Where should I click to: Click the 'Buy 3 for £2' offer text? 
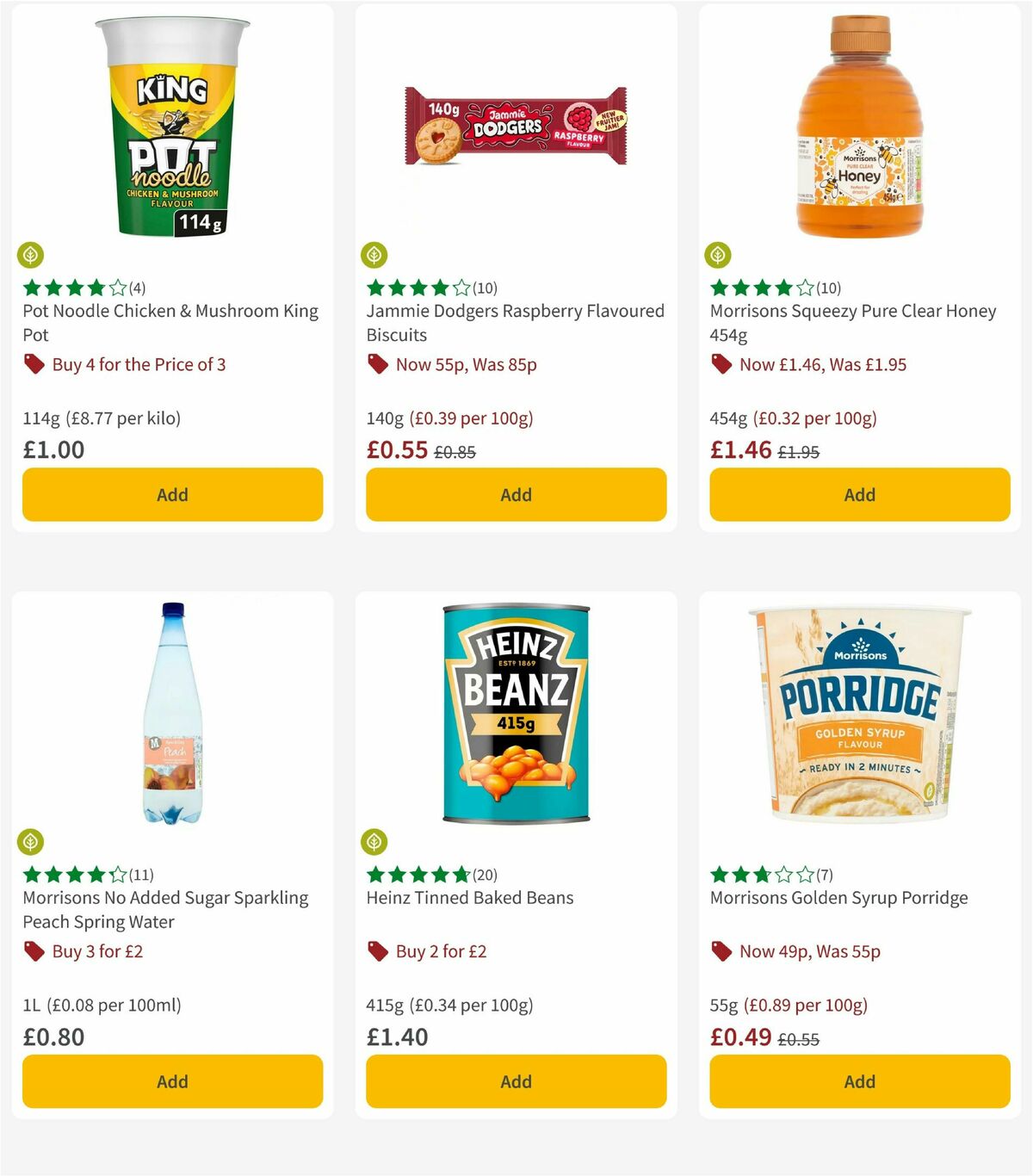click(97, 952)
